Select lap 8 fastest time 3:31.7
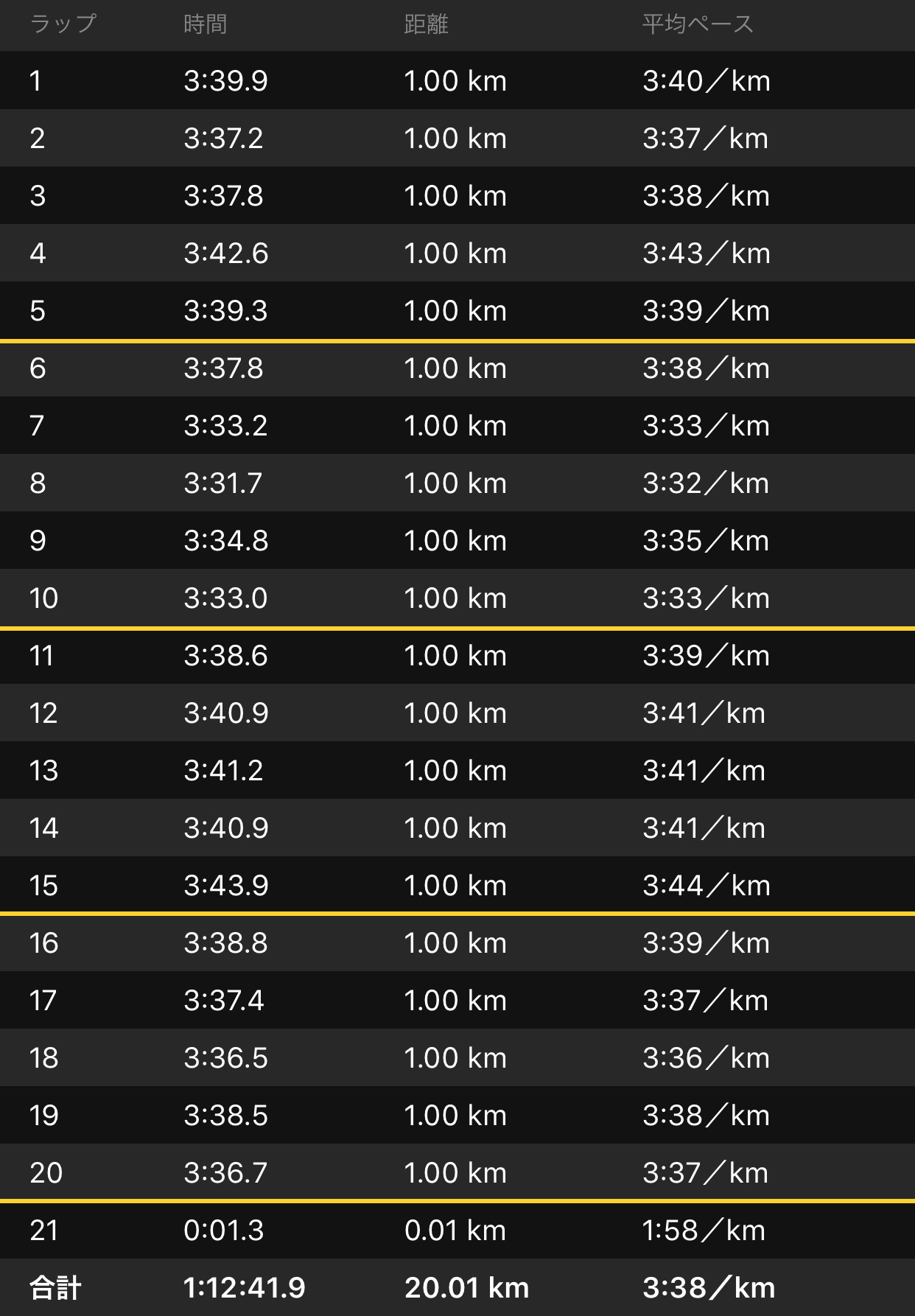915x1316 pixels. [x=223, y=483]
